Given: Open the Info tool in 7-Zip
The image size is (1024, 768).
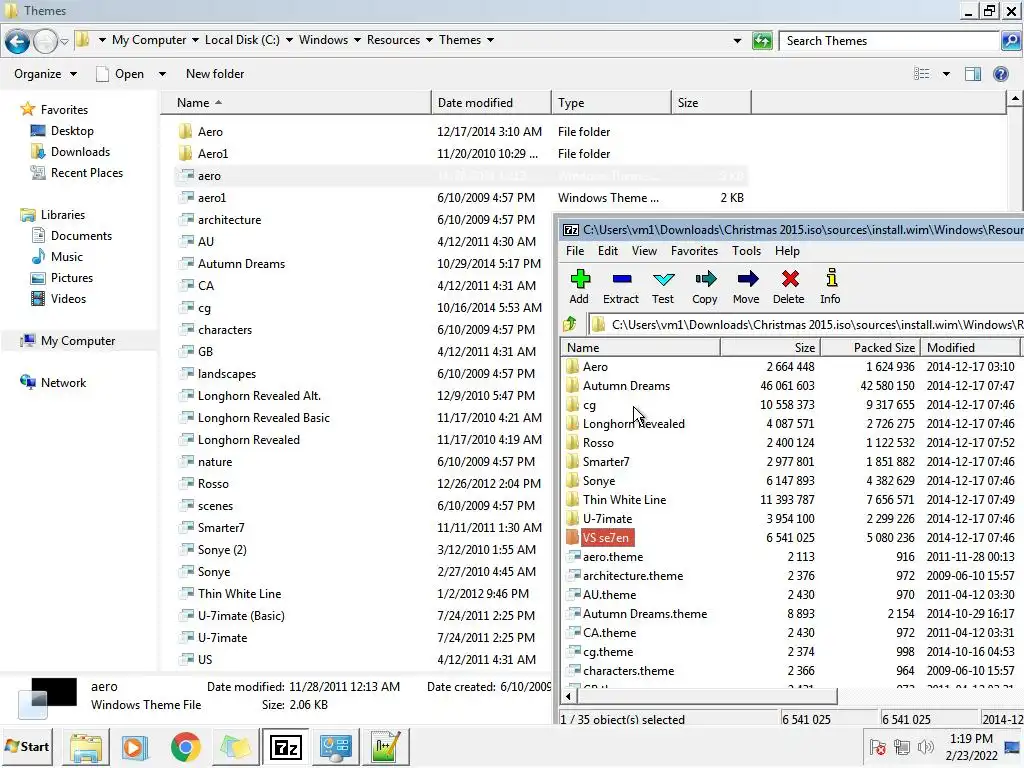Looking at the screenshot, I should [831, 286].
